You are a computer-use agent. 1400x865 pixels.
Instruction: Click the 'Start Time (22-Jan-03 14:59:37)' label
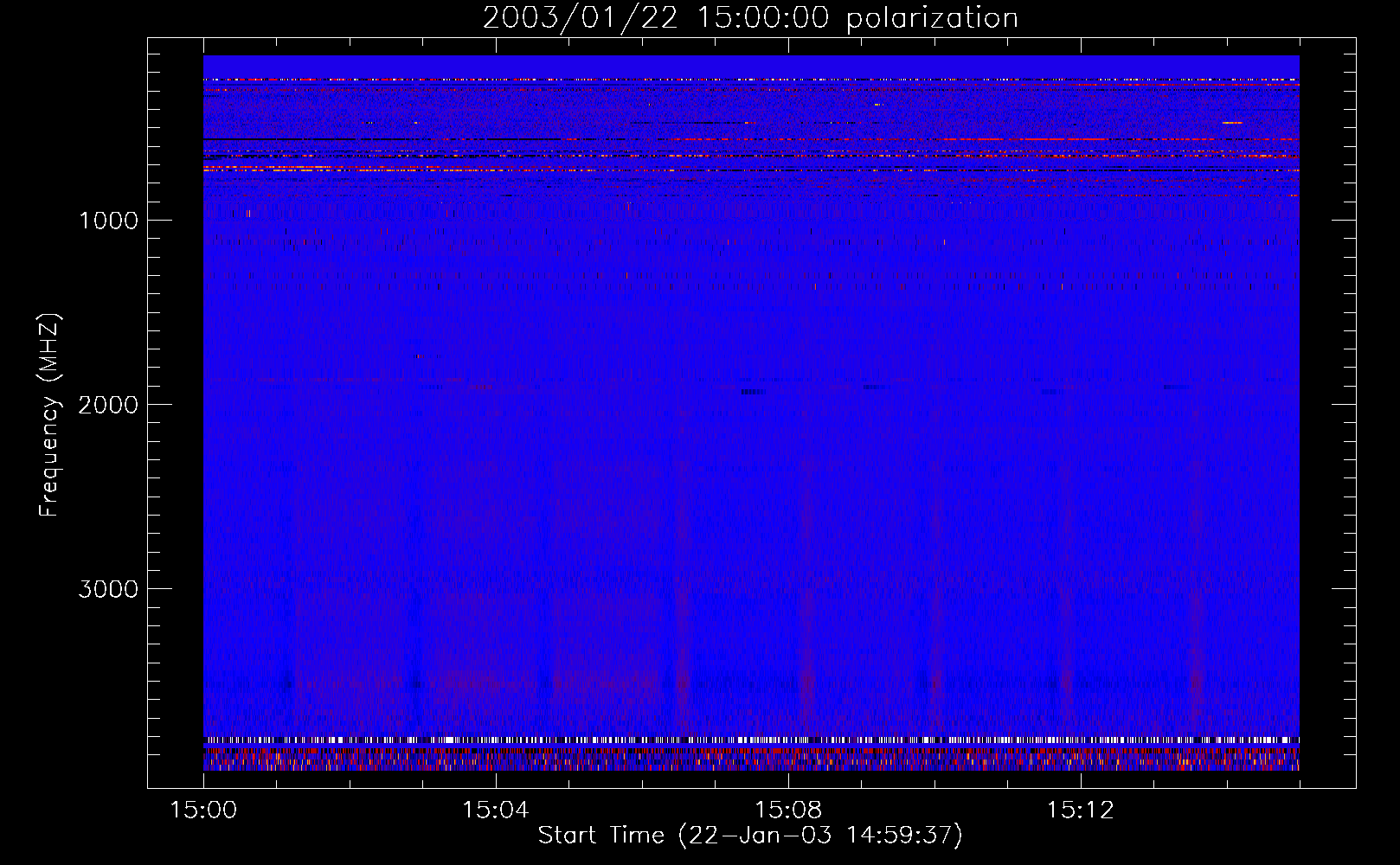coord(750,836)
